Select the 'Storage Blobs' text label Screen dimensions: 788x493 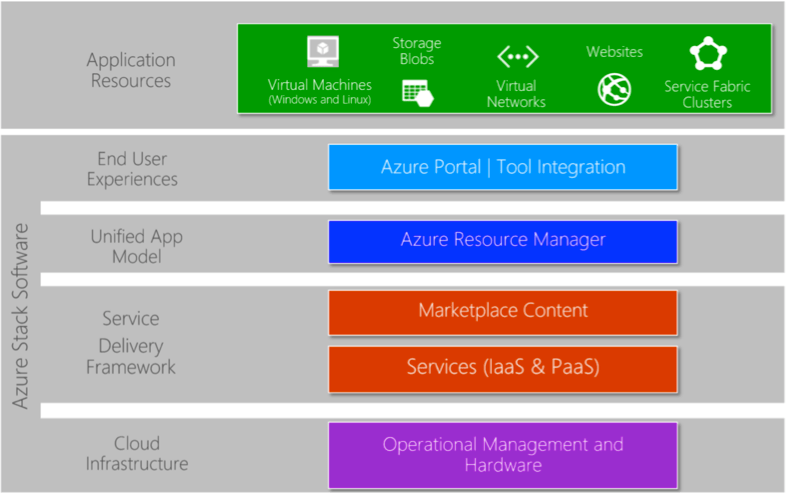click(415, 51)
